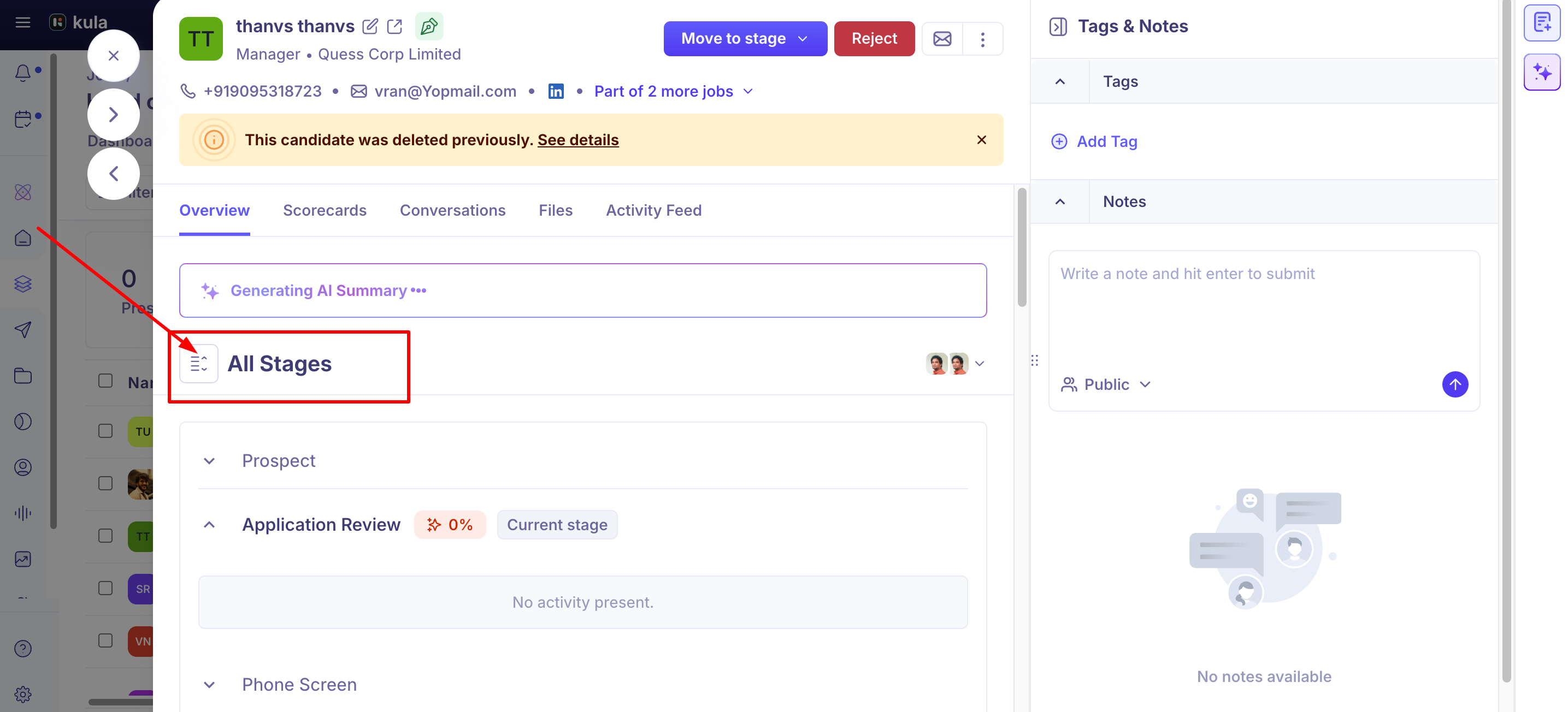
Task: Collapse the Notes section
Action: (x=1060, y=201)
